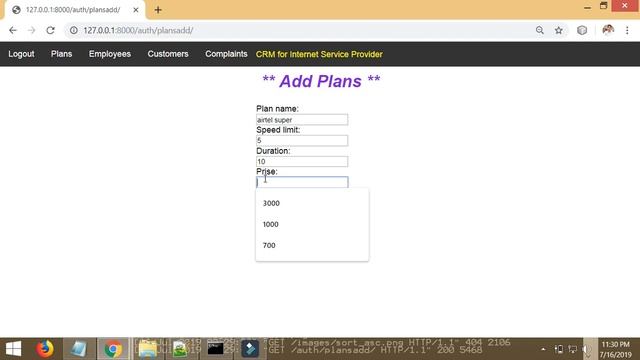Image resolution: width=640 pixels, height=360 pixels.
Task: Open File Explorer from the taskbar
Action: pos(147,349)
